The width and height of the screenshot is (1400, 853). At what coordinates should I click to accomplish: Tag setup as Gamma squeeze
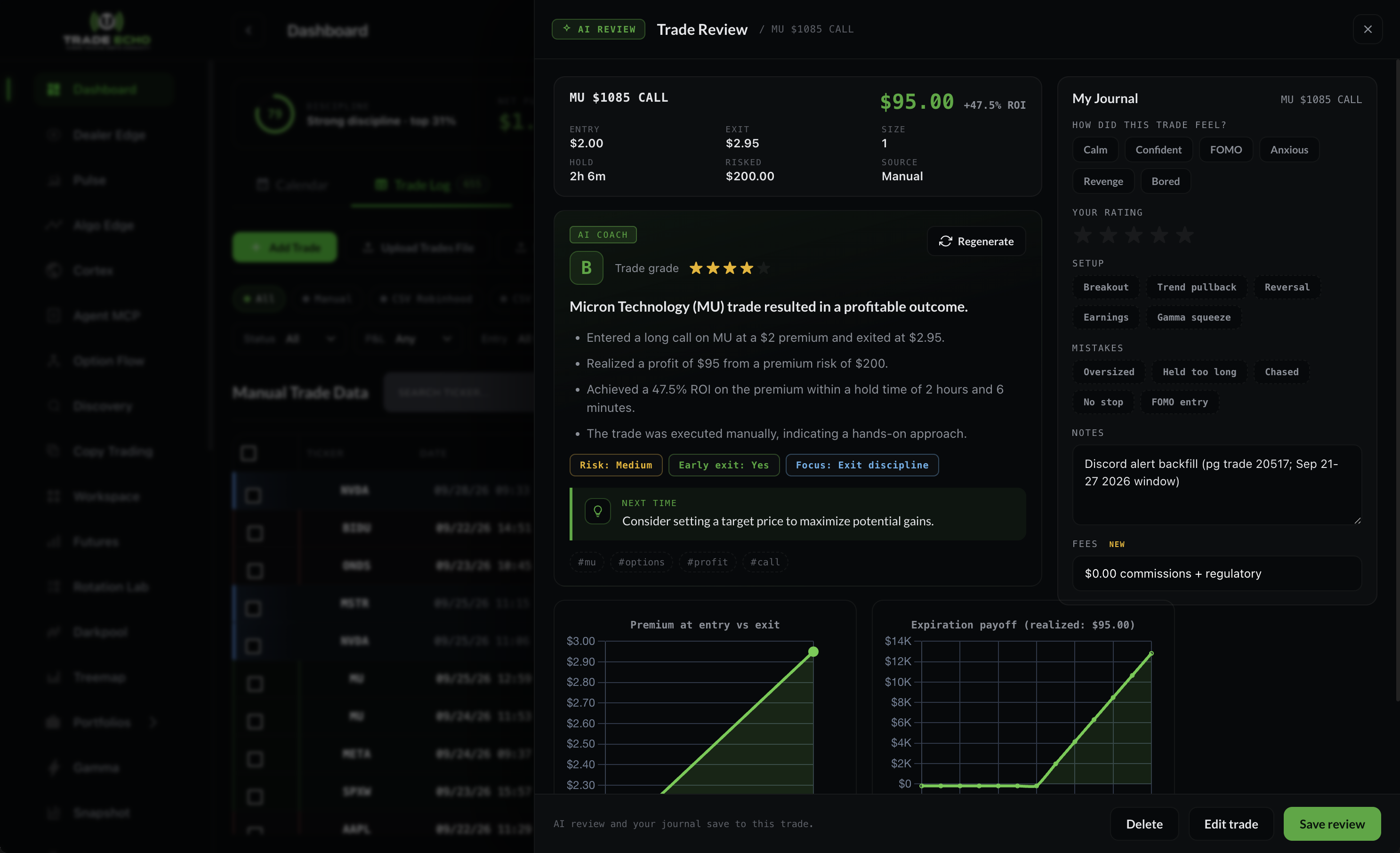point(1194,317)
